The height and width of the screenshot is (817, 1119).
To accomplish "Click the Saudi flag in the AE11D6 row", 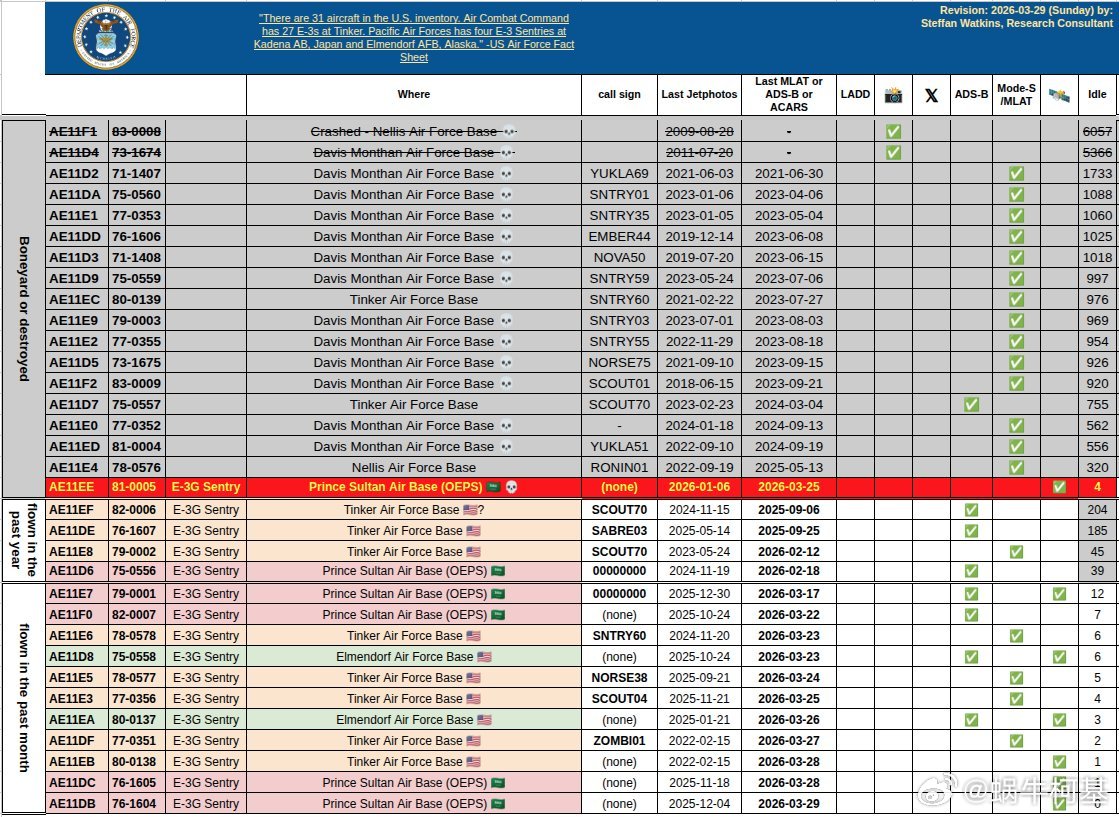I will pos(498,571).
